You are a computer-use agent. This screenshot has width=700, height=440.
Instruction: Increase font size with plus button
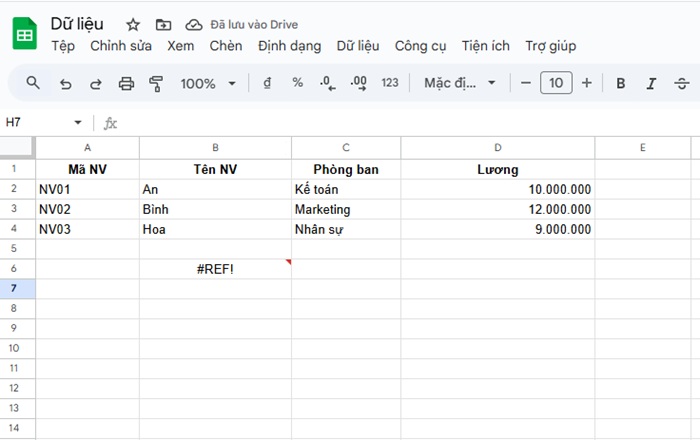(x=587, y=83)
